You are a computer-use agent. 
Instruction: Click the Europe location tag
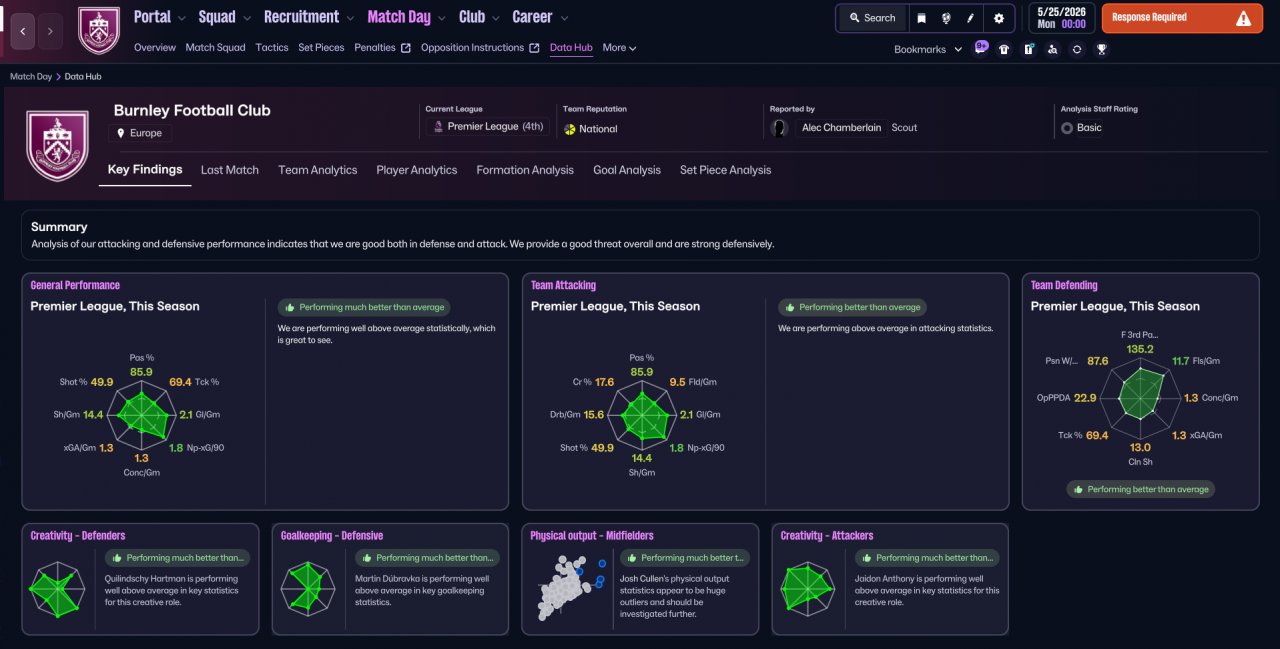coord(141,133)
